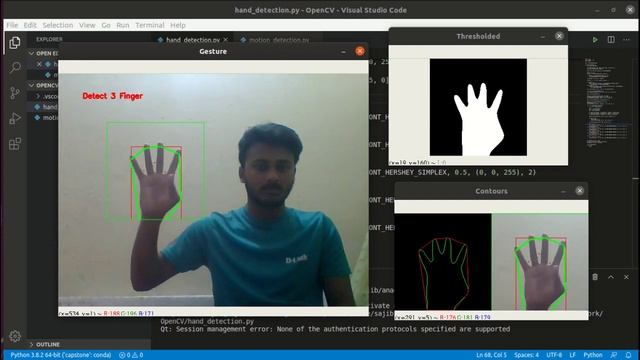Screen dimensions: 640x360
Task: Minimize the Gesture window
Action: (x=343, y=51)
